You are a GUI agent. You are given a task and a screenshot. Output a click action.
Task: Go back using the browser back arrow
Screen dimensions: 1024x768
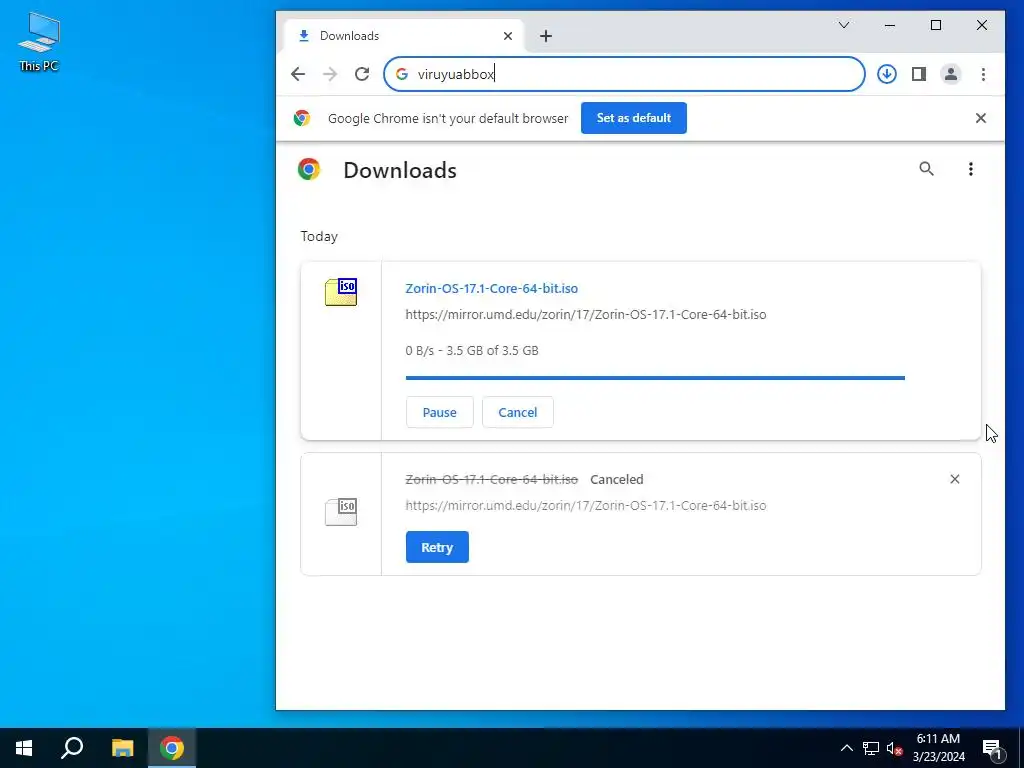coord(298,74)
